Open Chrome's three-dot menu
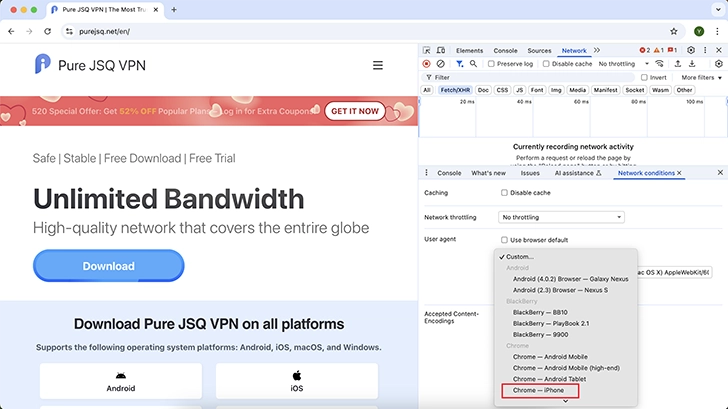Viewport: 728px width, 409px height. coord(717,32)
